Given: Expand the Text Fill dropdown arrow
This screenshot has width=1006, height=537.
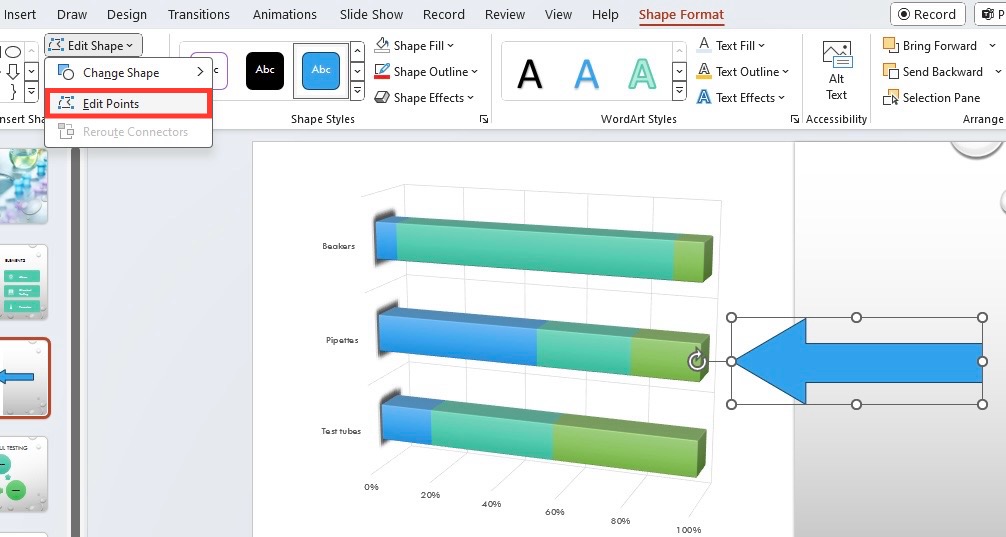Looking at the screenshot, I should [762, 46].
